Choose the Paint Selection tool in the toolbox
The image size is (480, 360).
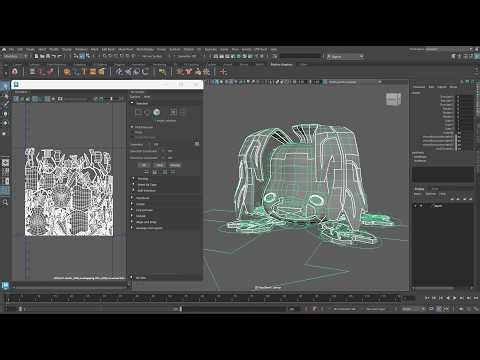(x=5, y=105)
